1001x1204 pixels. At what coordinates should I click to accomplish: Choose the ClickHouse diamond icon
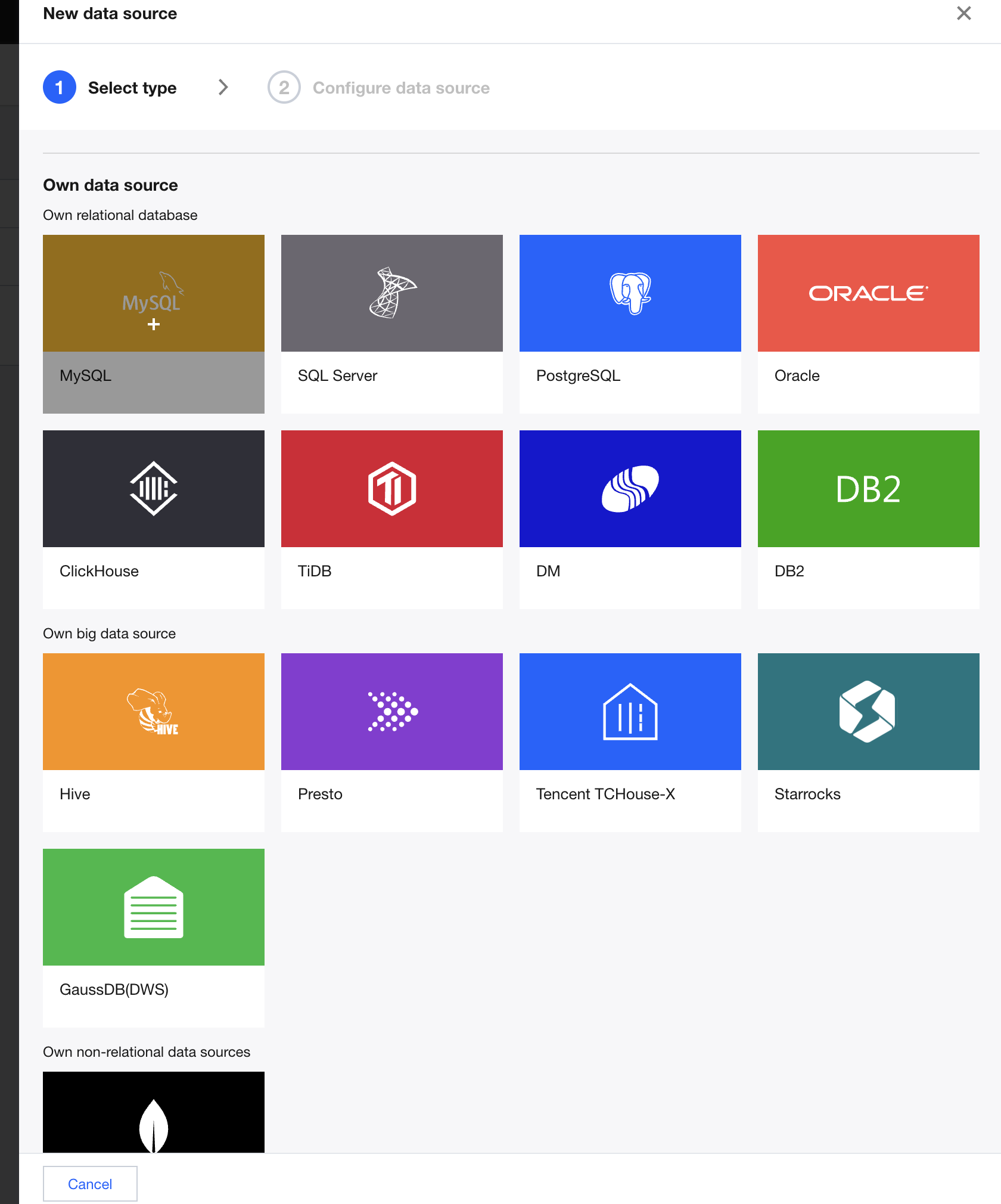point(154,489)
